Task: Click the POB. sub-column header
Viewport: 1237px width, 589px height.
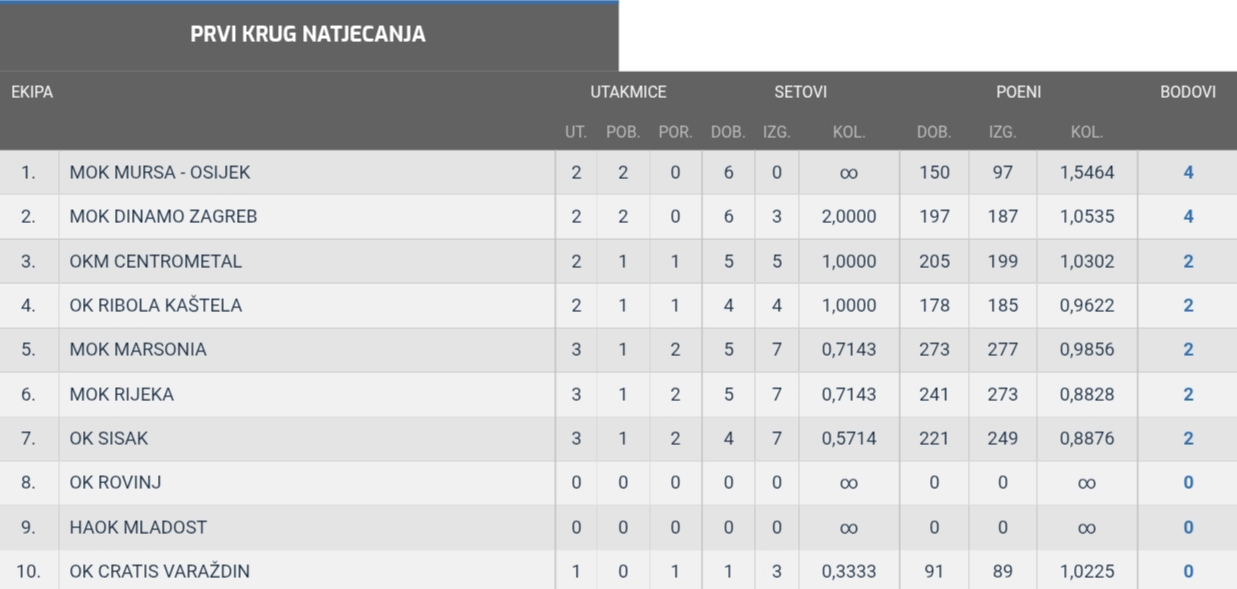Action: pyautogui.click(x=623, y=131)
